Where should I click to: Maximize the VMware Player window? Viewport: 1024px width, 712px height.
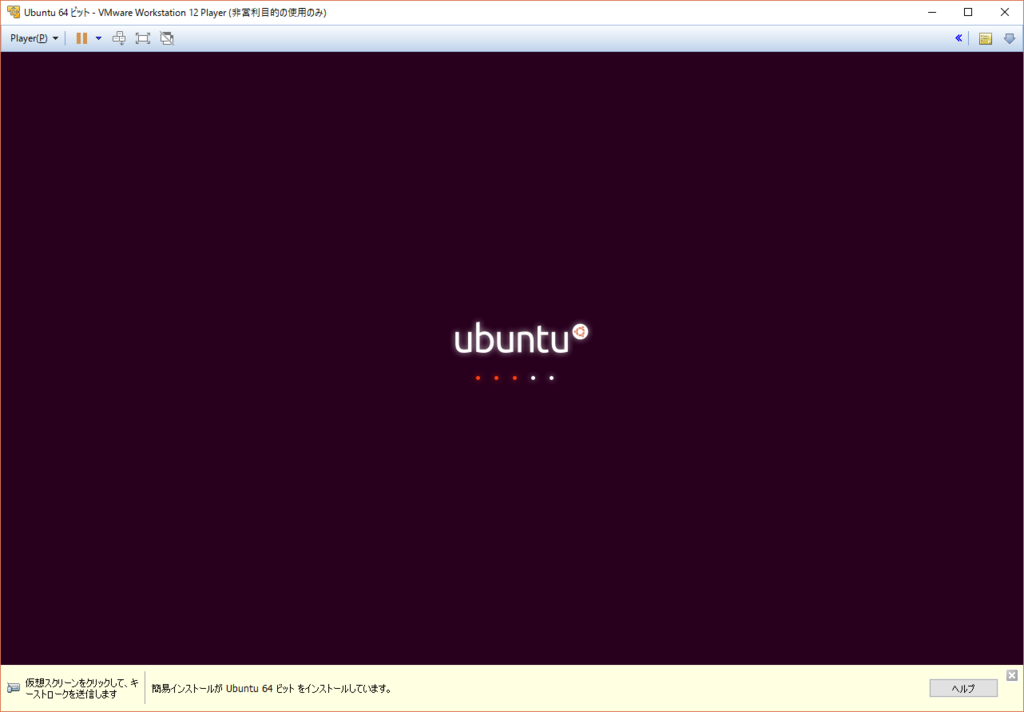[x=968, y=12]
